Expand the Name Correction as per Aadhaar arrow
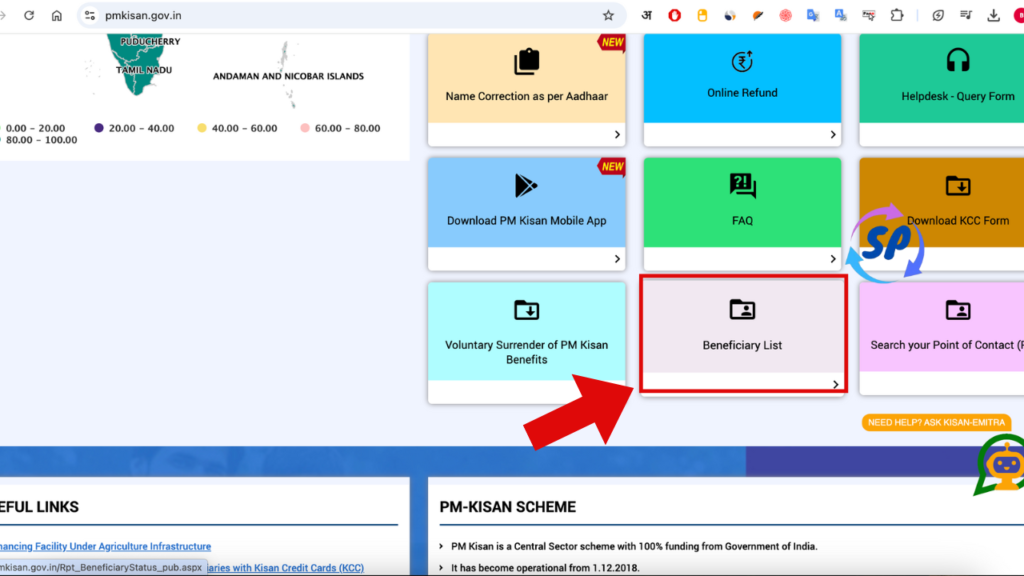 tap(617, 135)
